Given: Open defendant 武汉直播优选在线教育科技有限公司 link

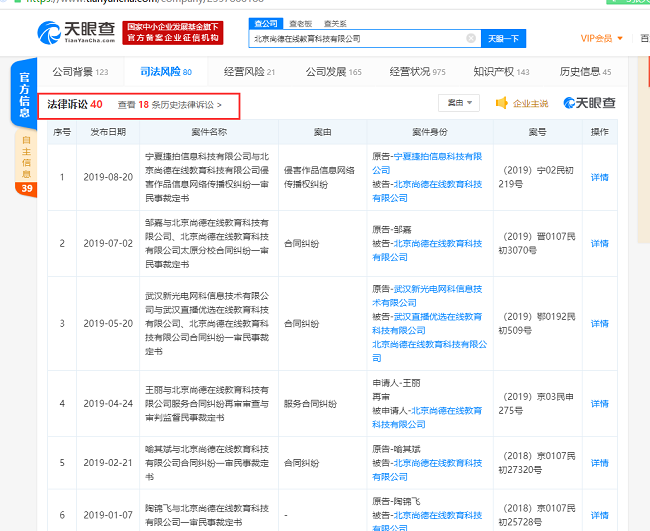Looking at the screenshot, I should click(427, 323).
